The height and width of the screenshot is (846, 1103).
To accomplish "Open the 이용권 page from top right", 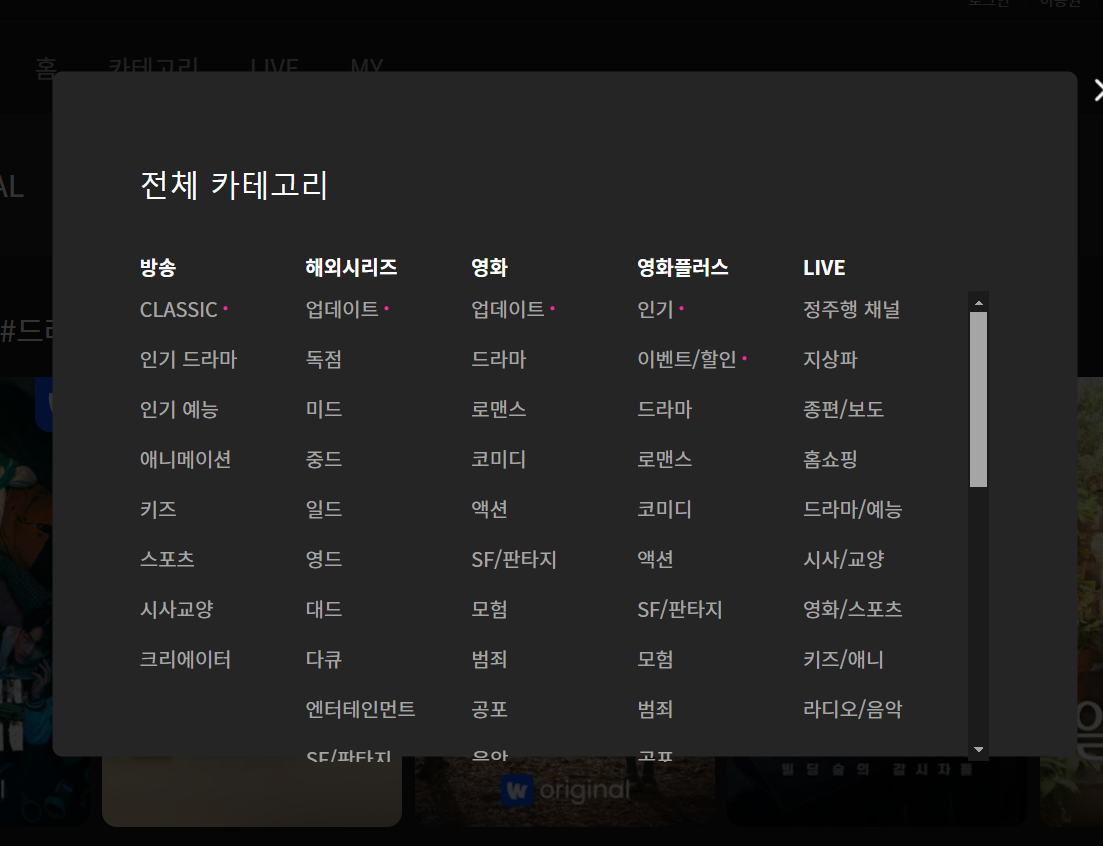I will (x=1060, y=3).
